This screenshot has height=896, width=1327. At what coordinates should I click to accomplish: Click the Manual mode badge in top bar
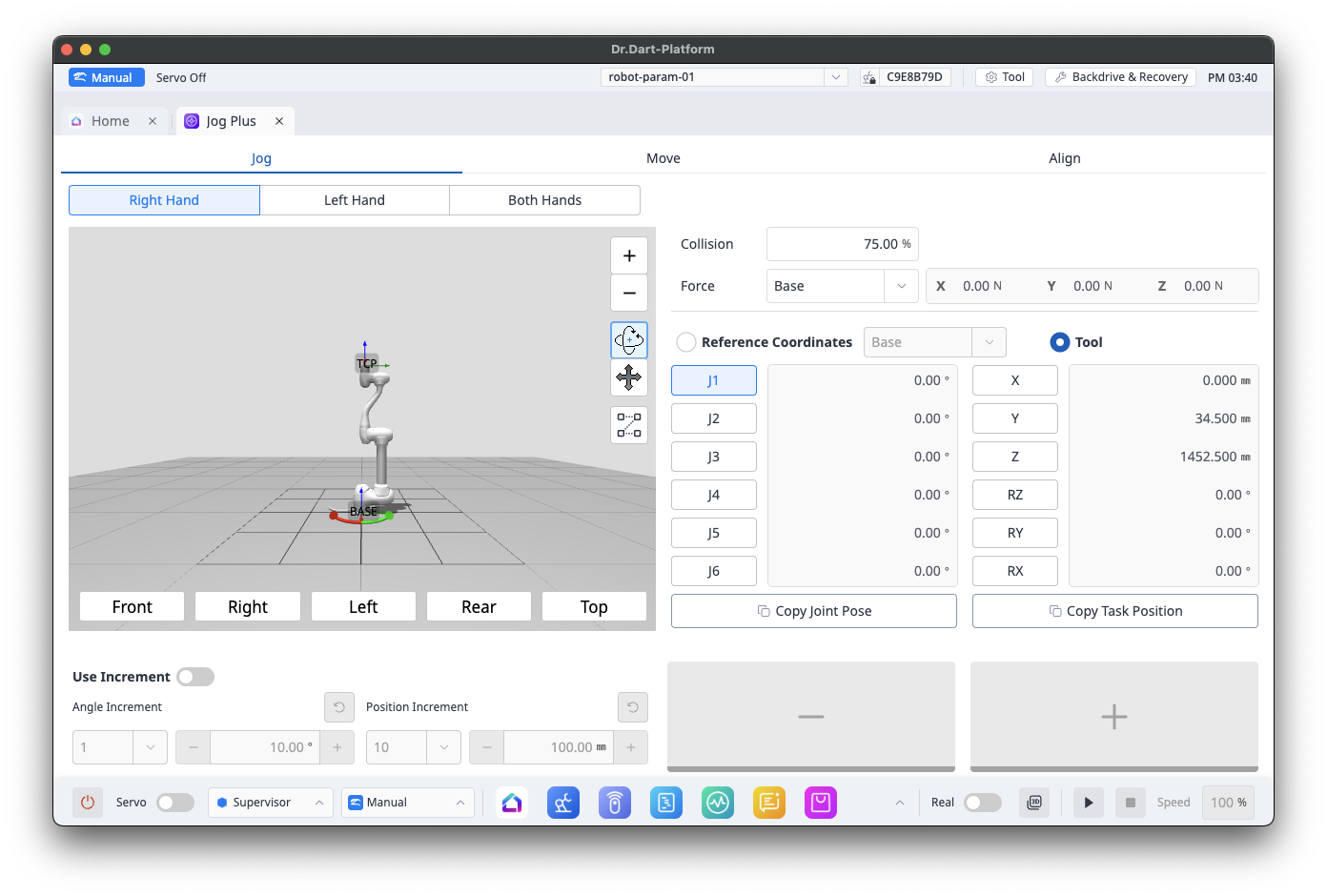pyautogui.click(x=107, y=77)
